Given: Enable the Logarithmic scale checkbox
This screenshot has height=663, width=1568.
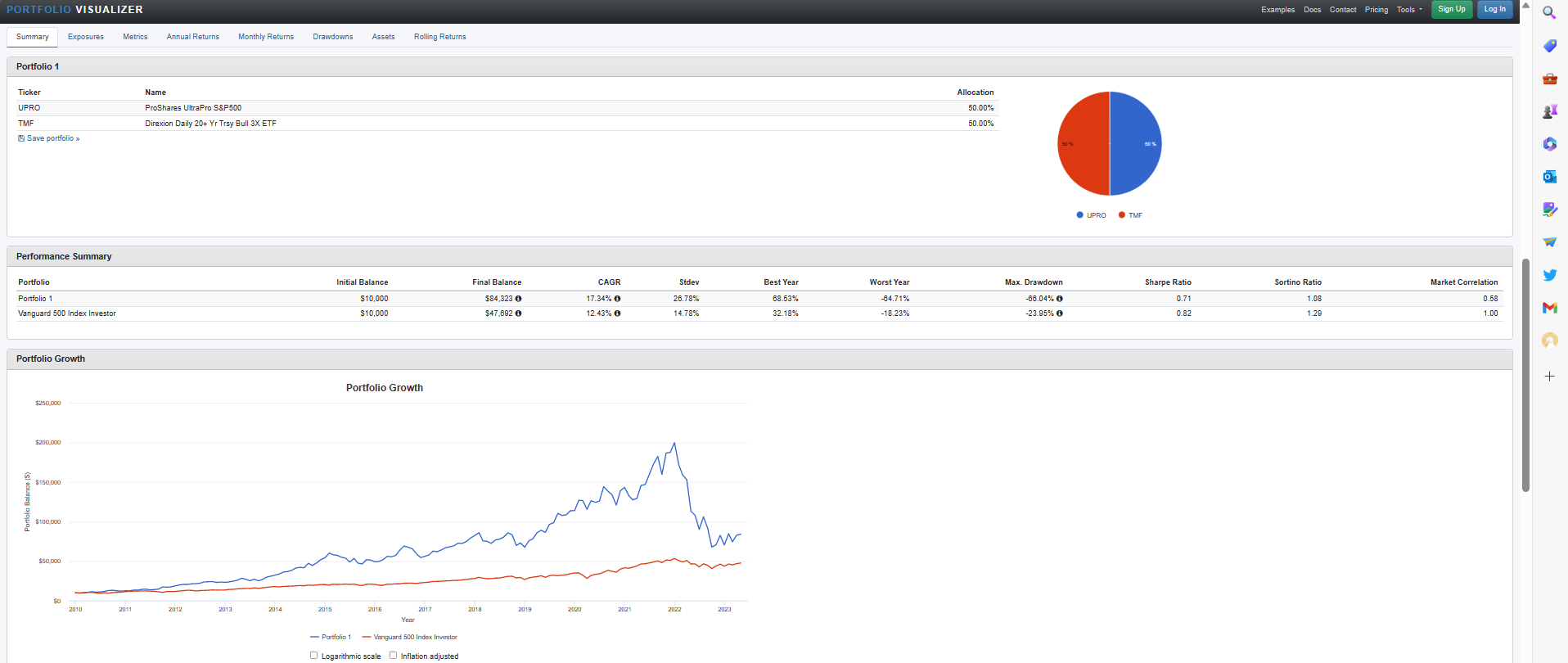Looking at the screenshot, I should [313, 656].
